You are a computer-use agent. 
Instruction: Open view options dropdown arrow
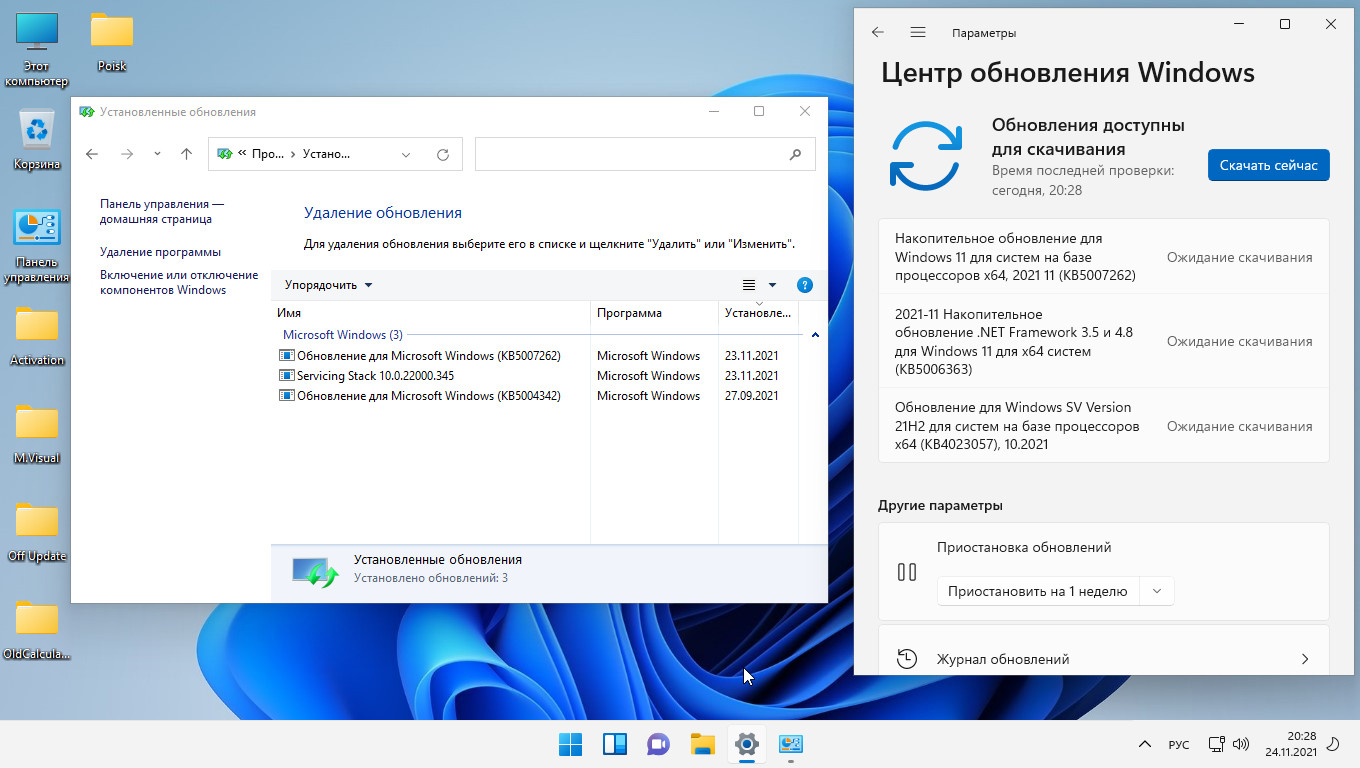click(x=772, y=285)
